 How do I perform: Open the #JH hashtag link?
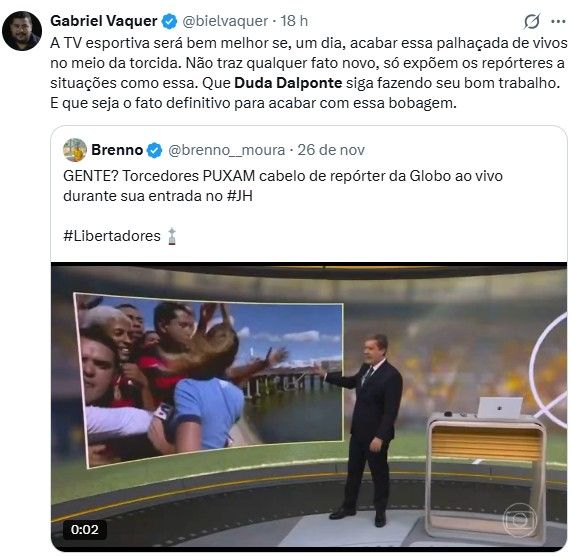(239, 196)
